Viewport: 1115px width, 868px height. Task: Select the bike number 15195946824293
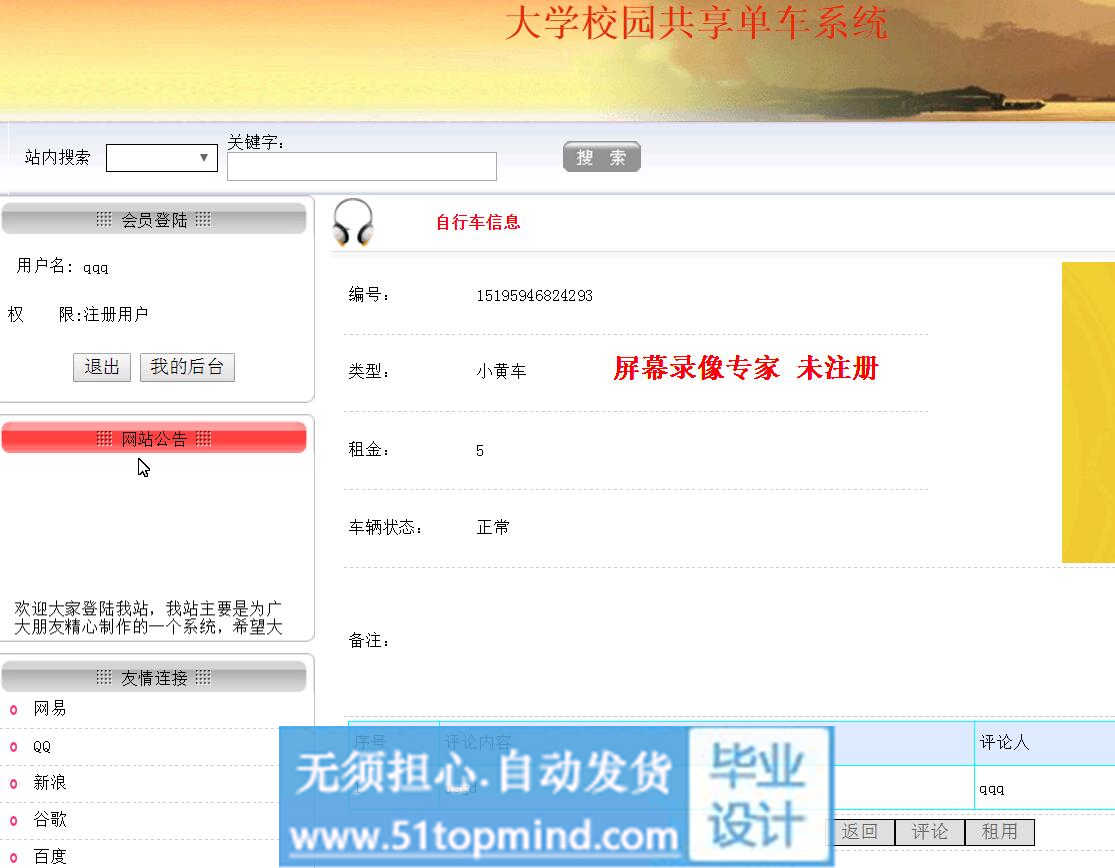tap(534, 296)
